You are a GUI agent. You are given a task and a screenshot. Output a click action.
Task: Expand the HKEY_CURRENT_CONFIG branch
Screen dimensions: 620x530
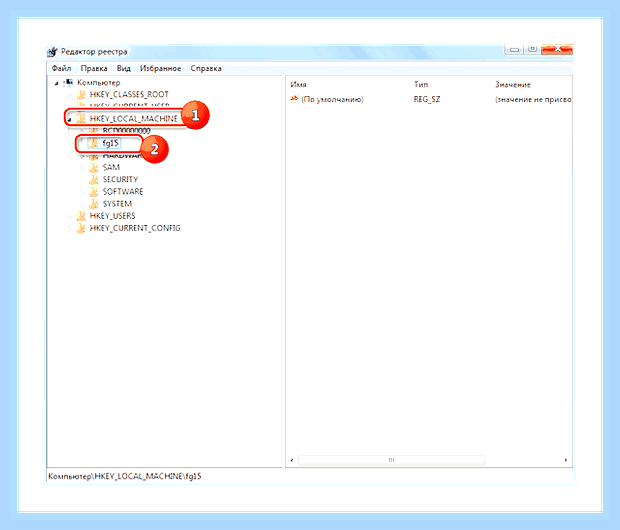(70, 228)
